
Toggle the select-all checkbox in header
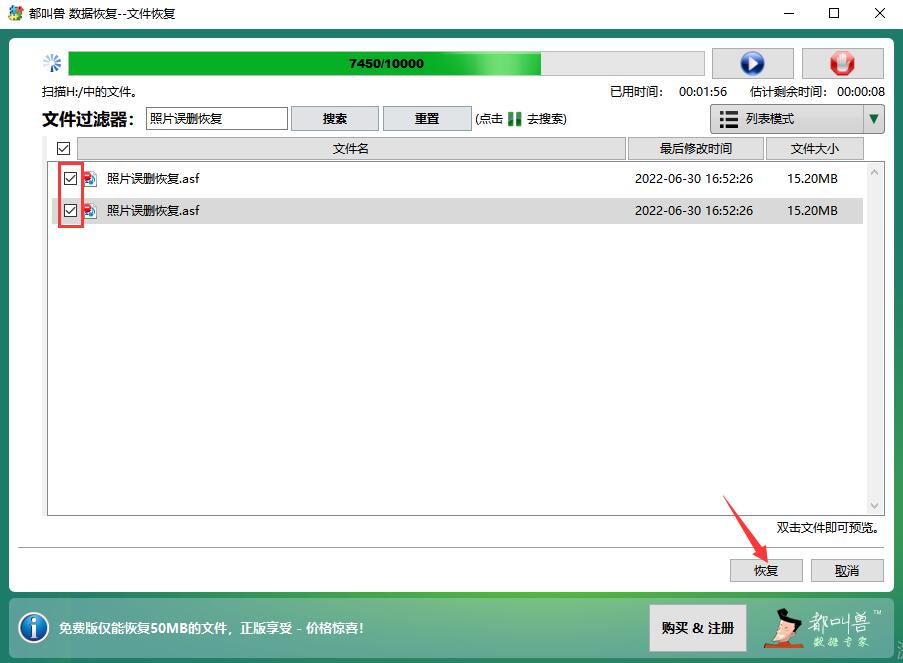(x=63, y=149)
